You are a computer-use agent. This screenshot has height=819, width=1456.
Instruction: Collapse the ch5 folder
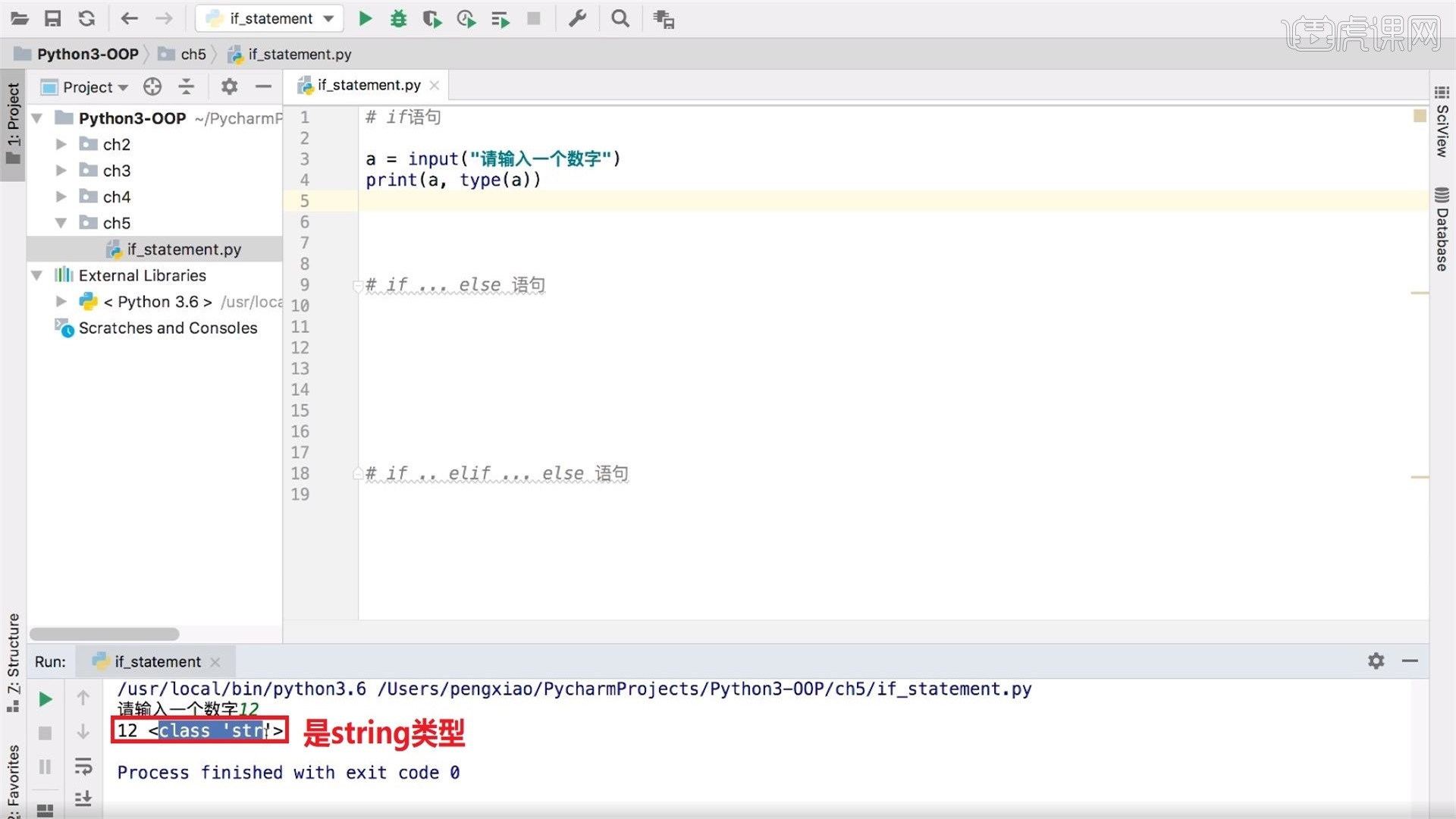[61, 223]
